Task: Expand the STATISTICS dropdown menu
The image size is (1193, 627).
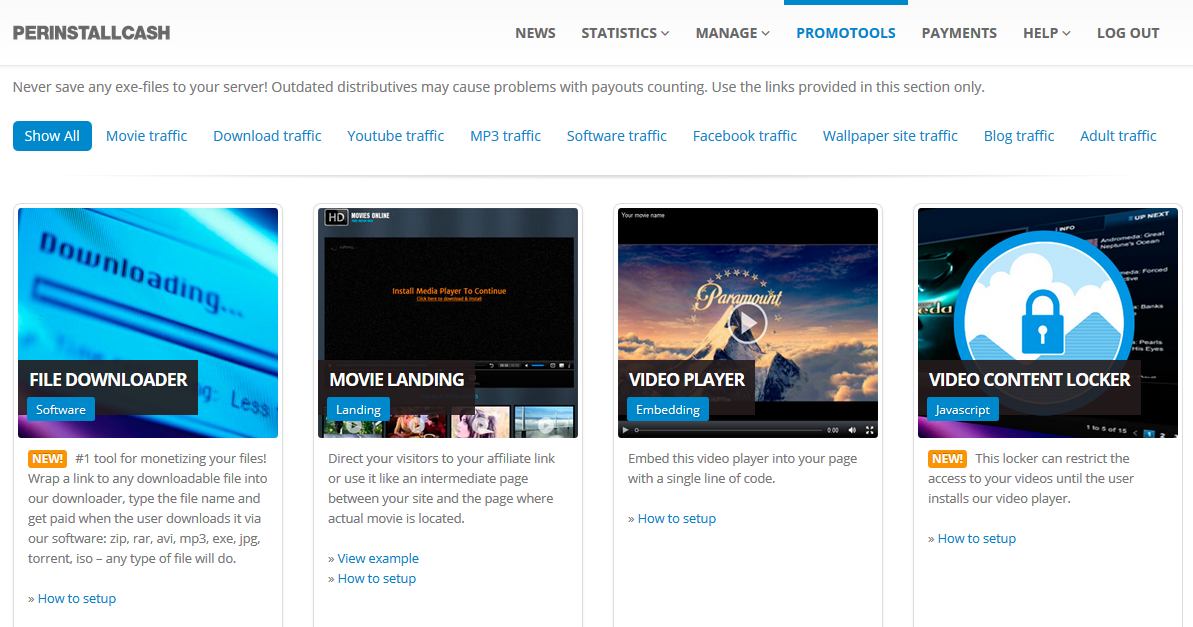Action: point(625,33)
